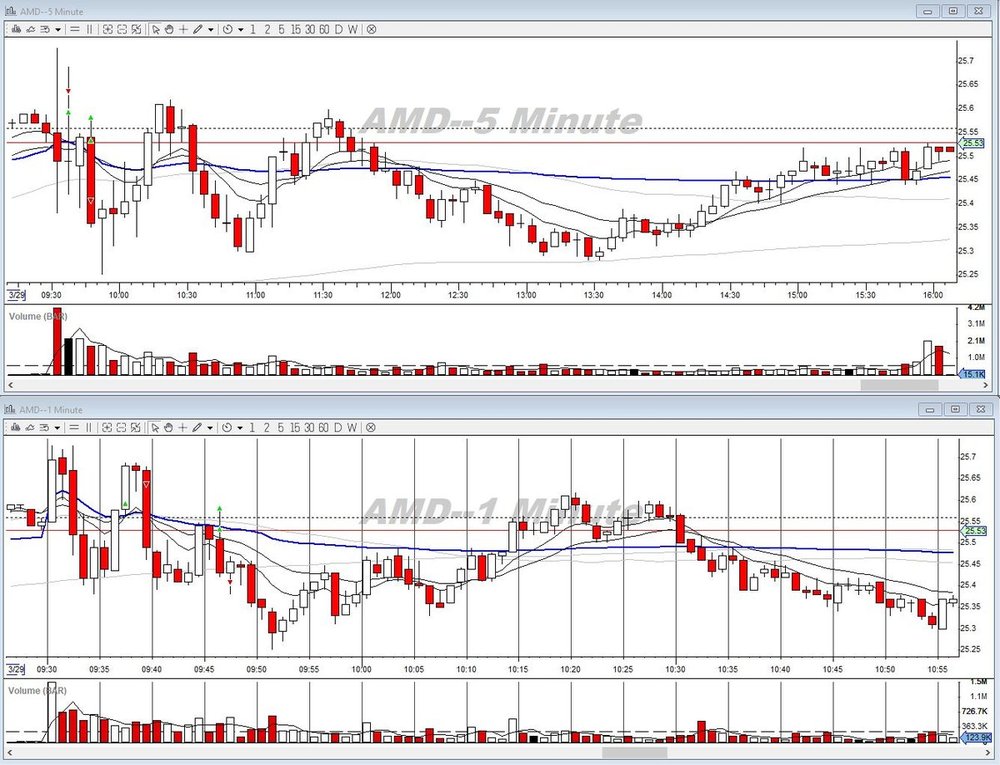Click studies list icon in 1 Minute toolbar
The width and height of the screenshot is (1000, 765).
coord(45,427)
